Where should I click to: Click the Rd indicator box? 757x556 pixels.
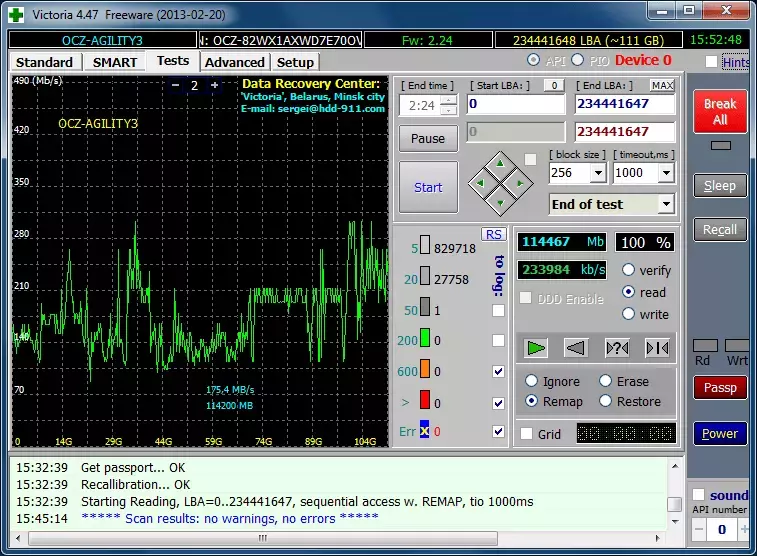(705, 345)
